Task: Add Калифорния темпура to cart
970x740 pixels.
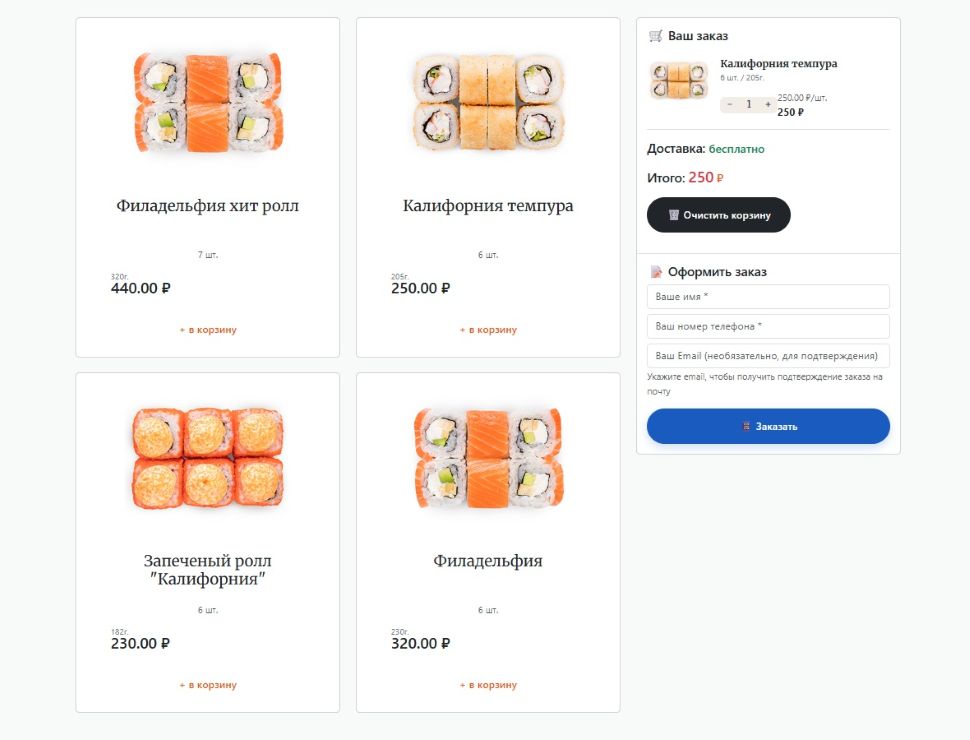Action: point(488,330)
